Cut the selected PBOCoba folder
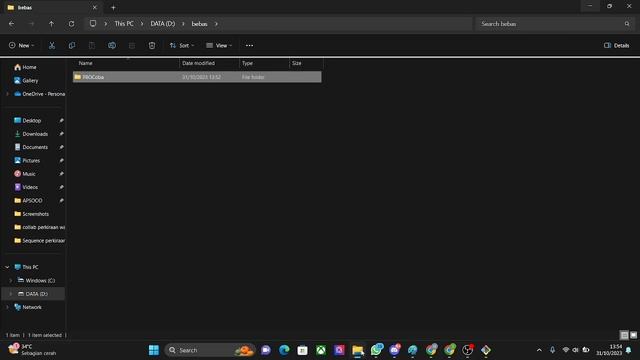The width and height of the screenshot is (640, 360). point(52,45)
